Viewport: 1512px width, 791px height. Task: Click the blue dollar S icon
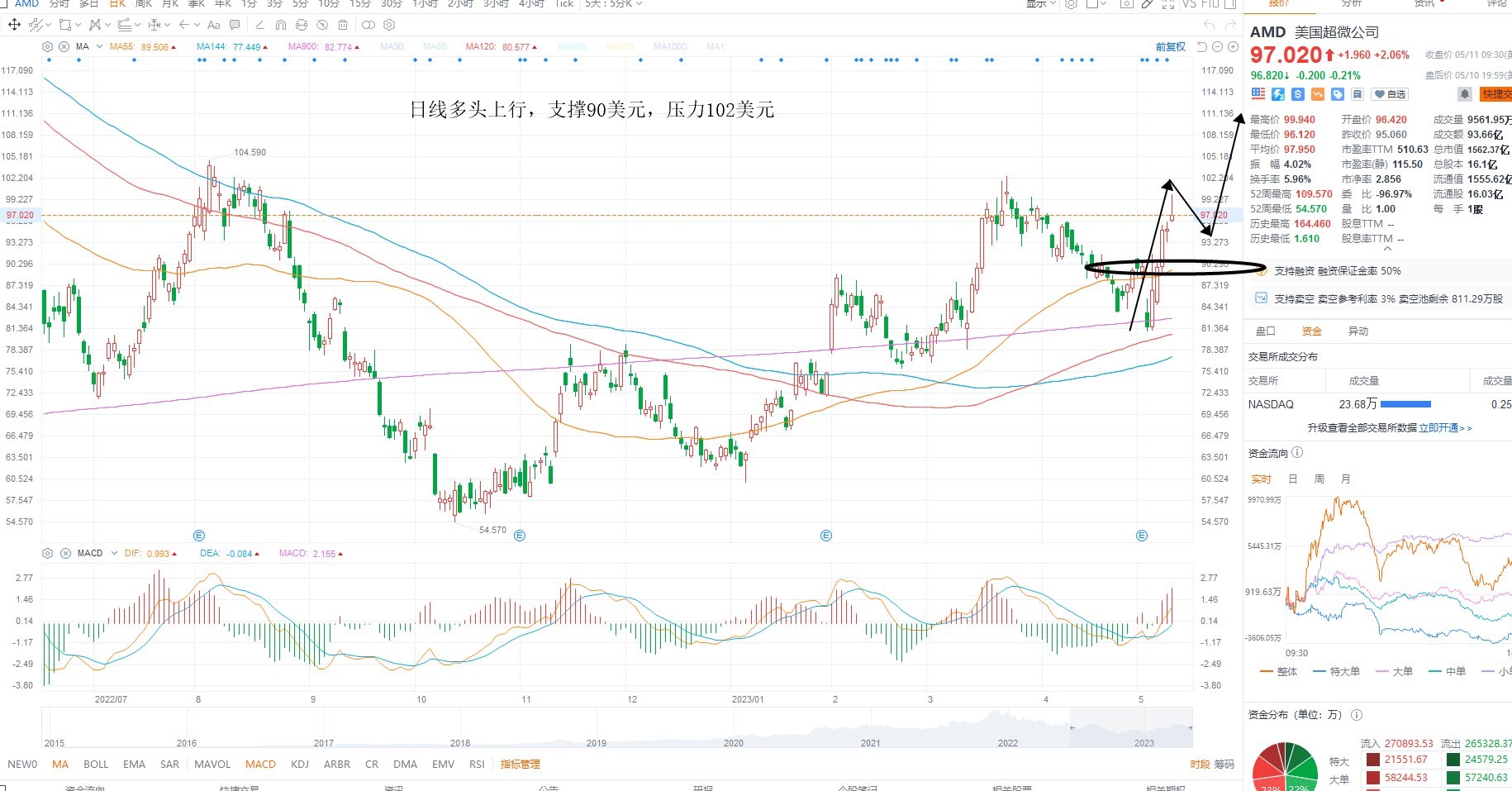[x=1298, y=93]
